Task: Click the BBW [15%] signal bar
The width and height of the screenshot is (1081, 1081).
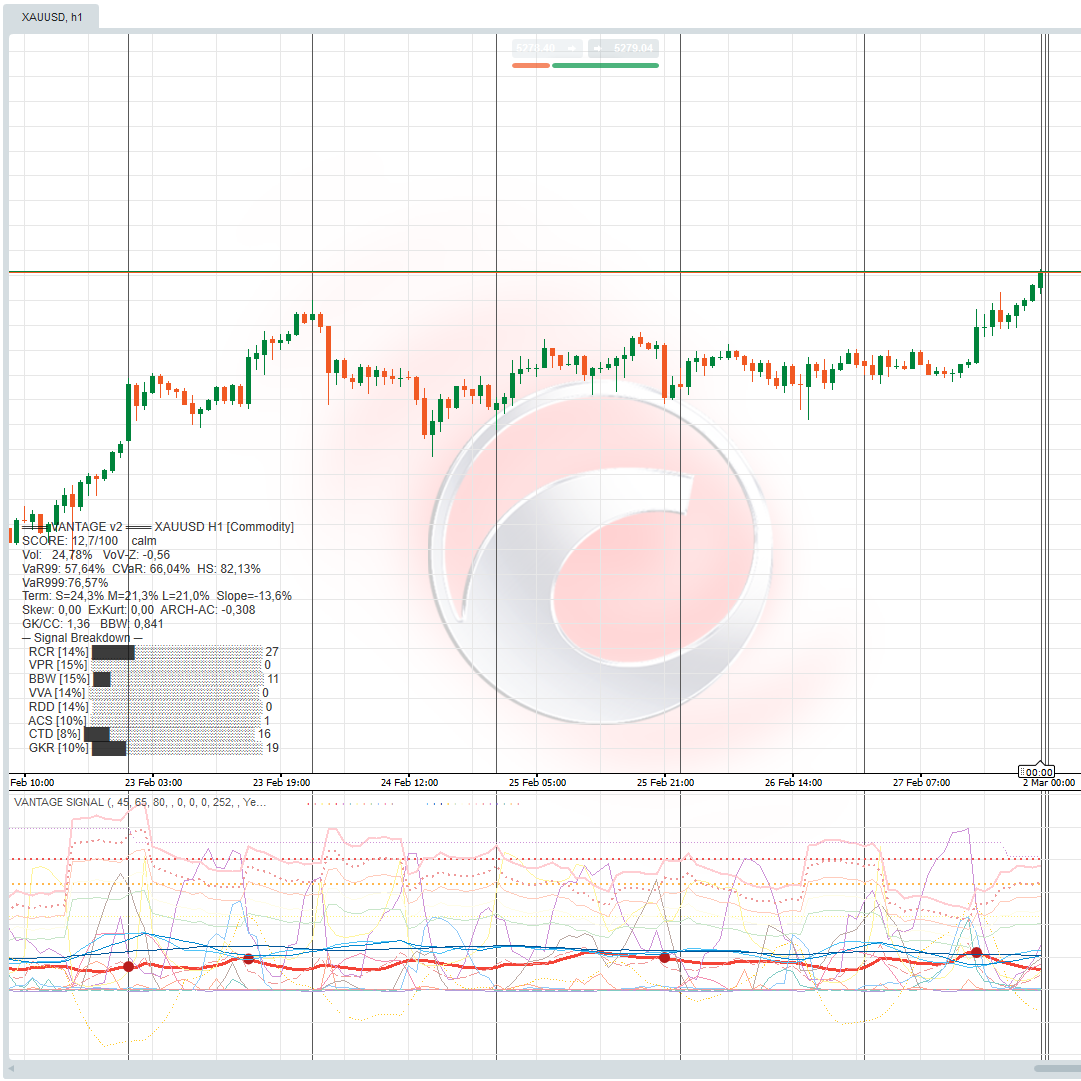Action: pos(101,679)
